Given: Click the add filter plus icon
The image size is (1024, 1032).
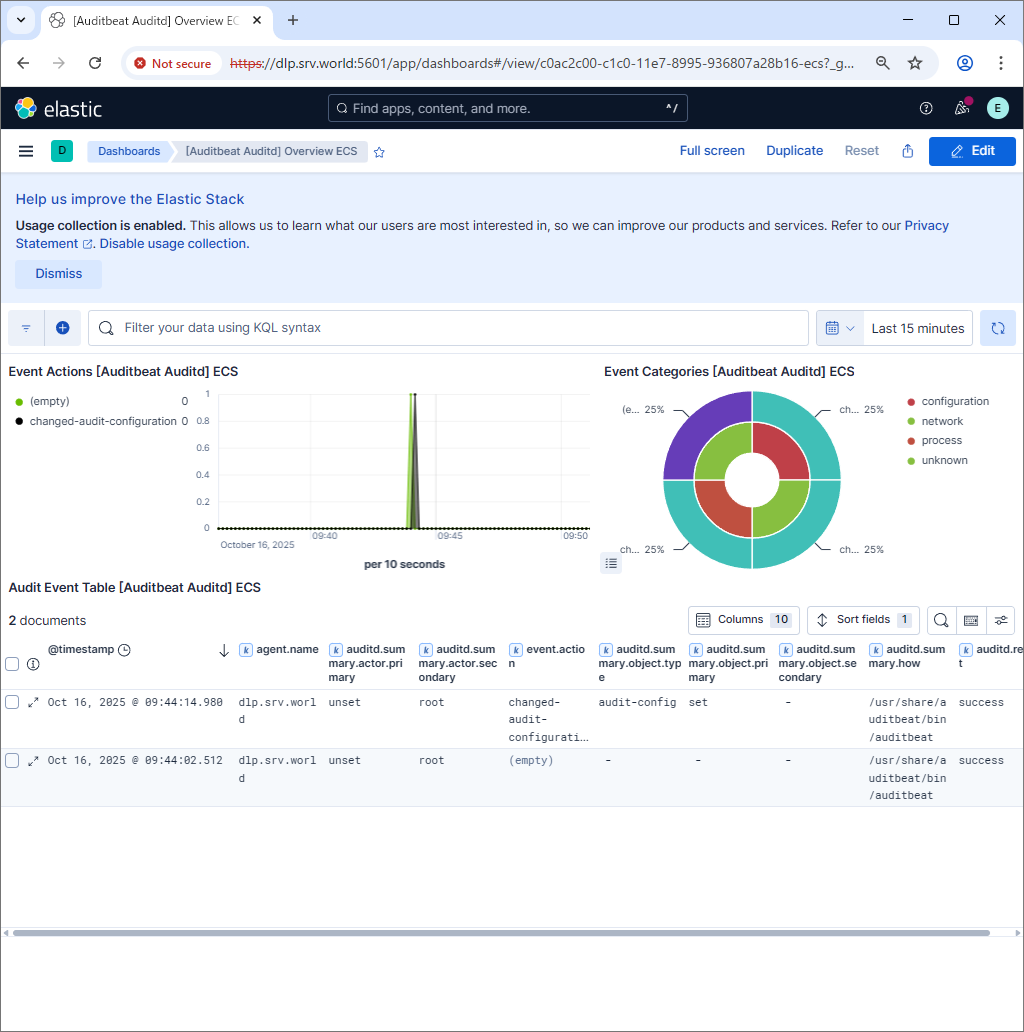Looking at the screenshot, I should (x=62, y=328).
